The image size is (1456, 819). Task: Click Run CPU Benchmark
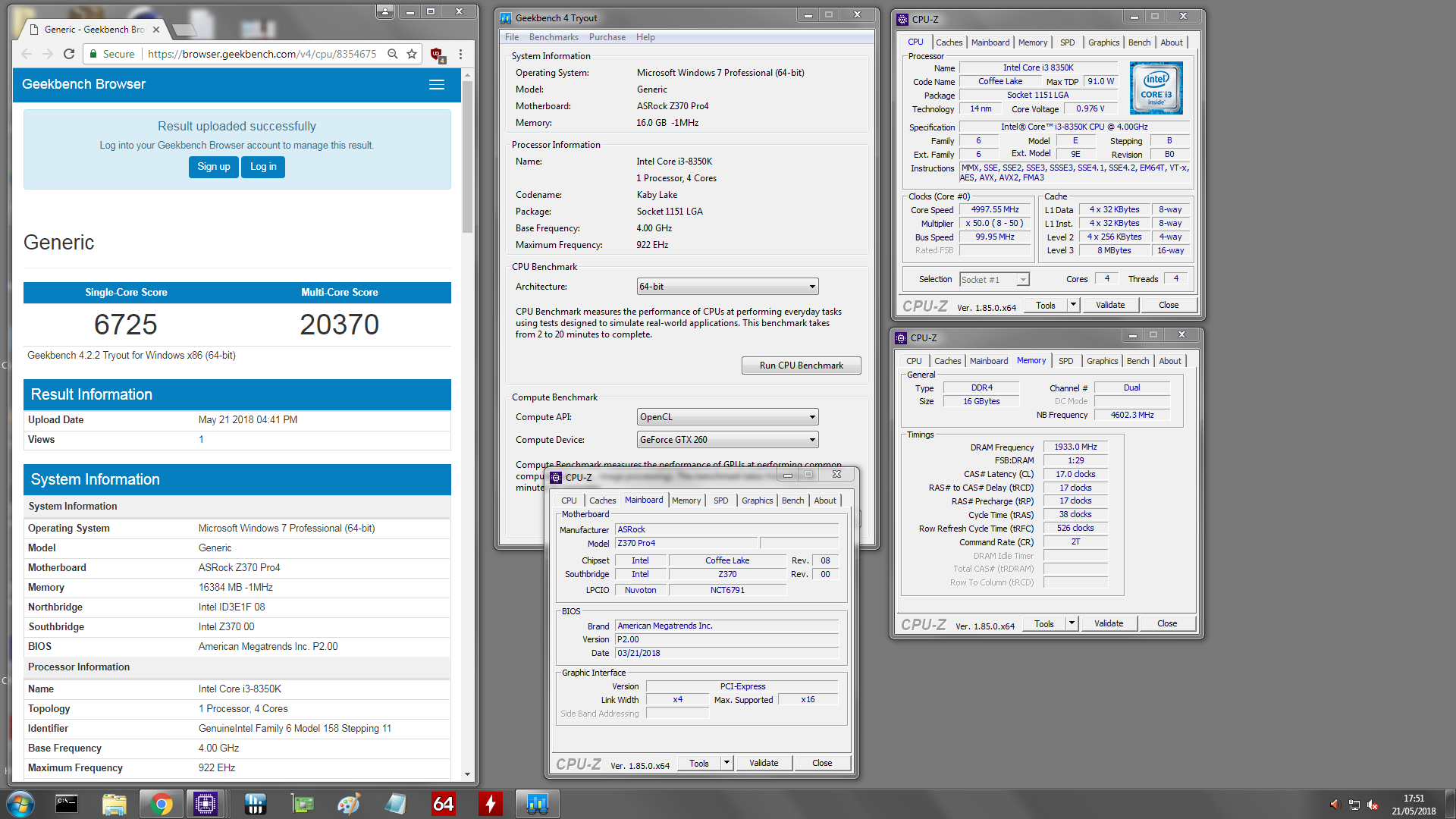801,366
